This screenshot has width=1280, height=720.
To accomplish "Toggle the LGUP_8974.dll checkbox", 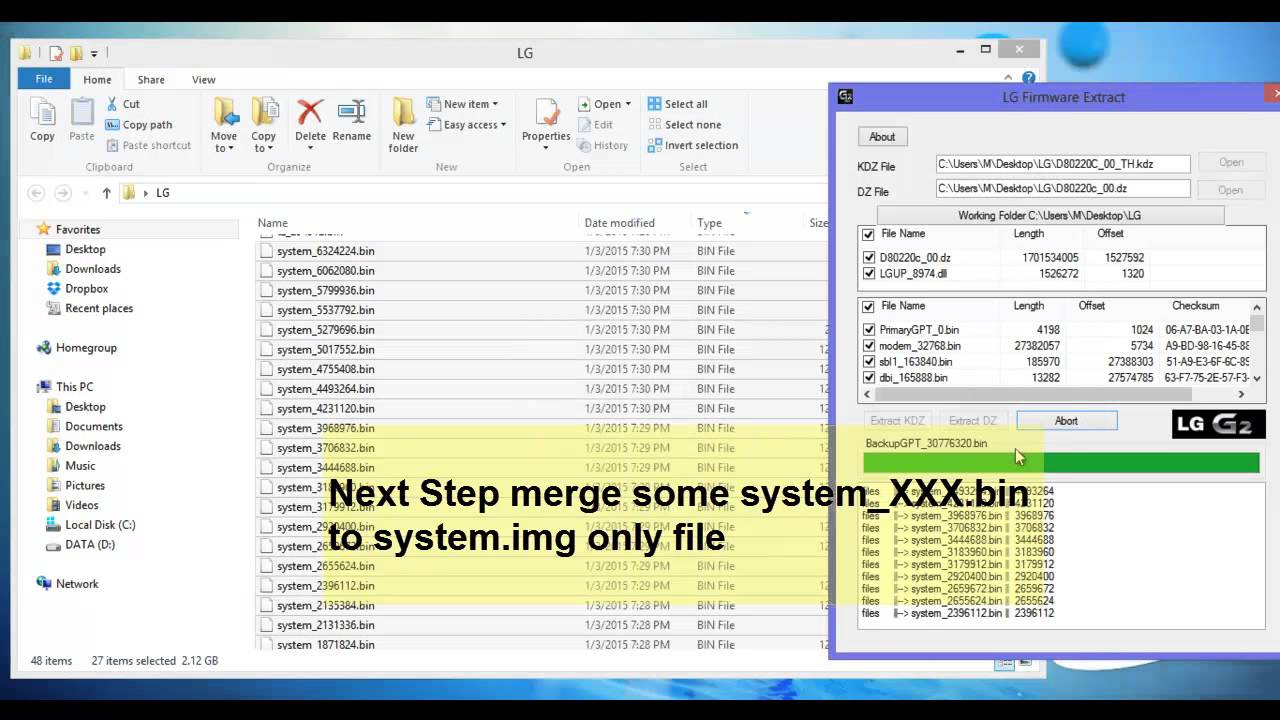I will (x=868, y=274).
